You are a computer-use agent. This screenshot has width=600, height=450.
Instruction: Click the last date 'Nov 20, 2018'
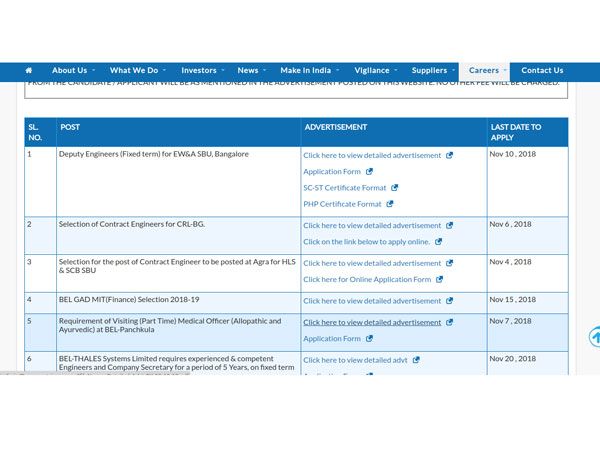513,359
